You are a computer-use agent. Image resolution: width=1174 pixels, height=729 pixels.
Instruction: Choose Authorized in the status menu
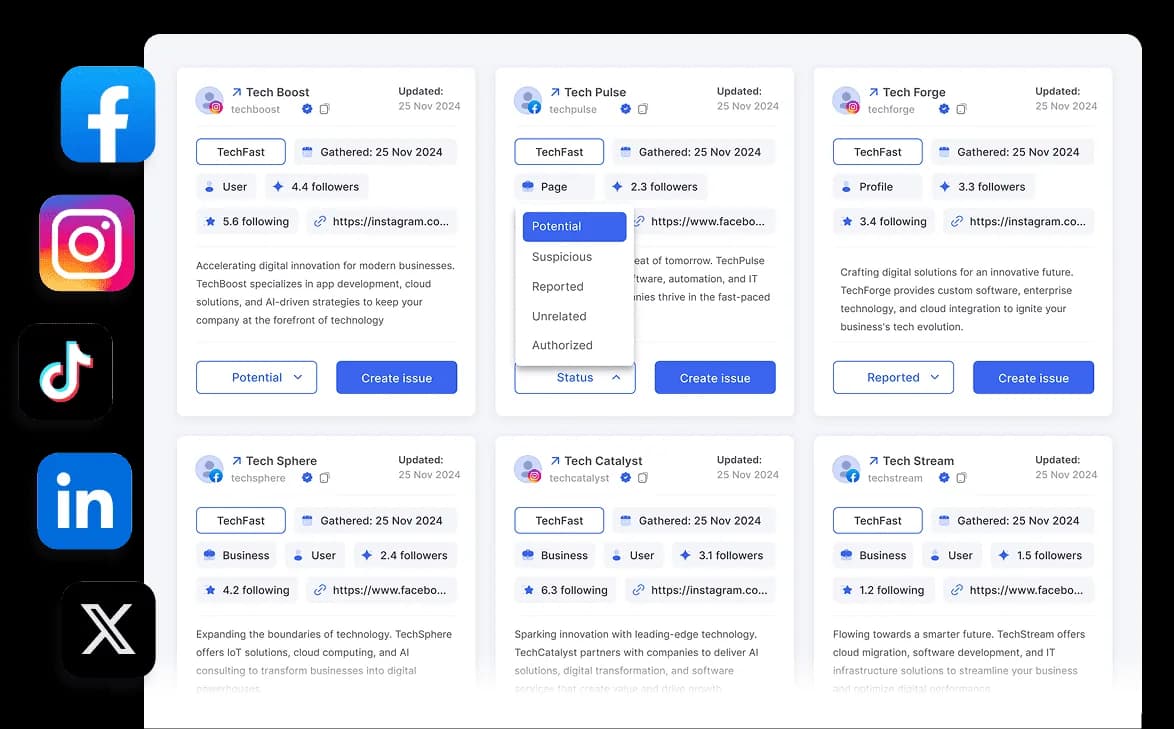(x=562, y=345)
